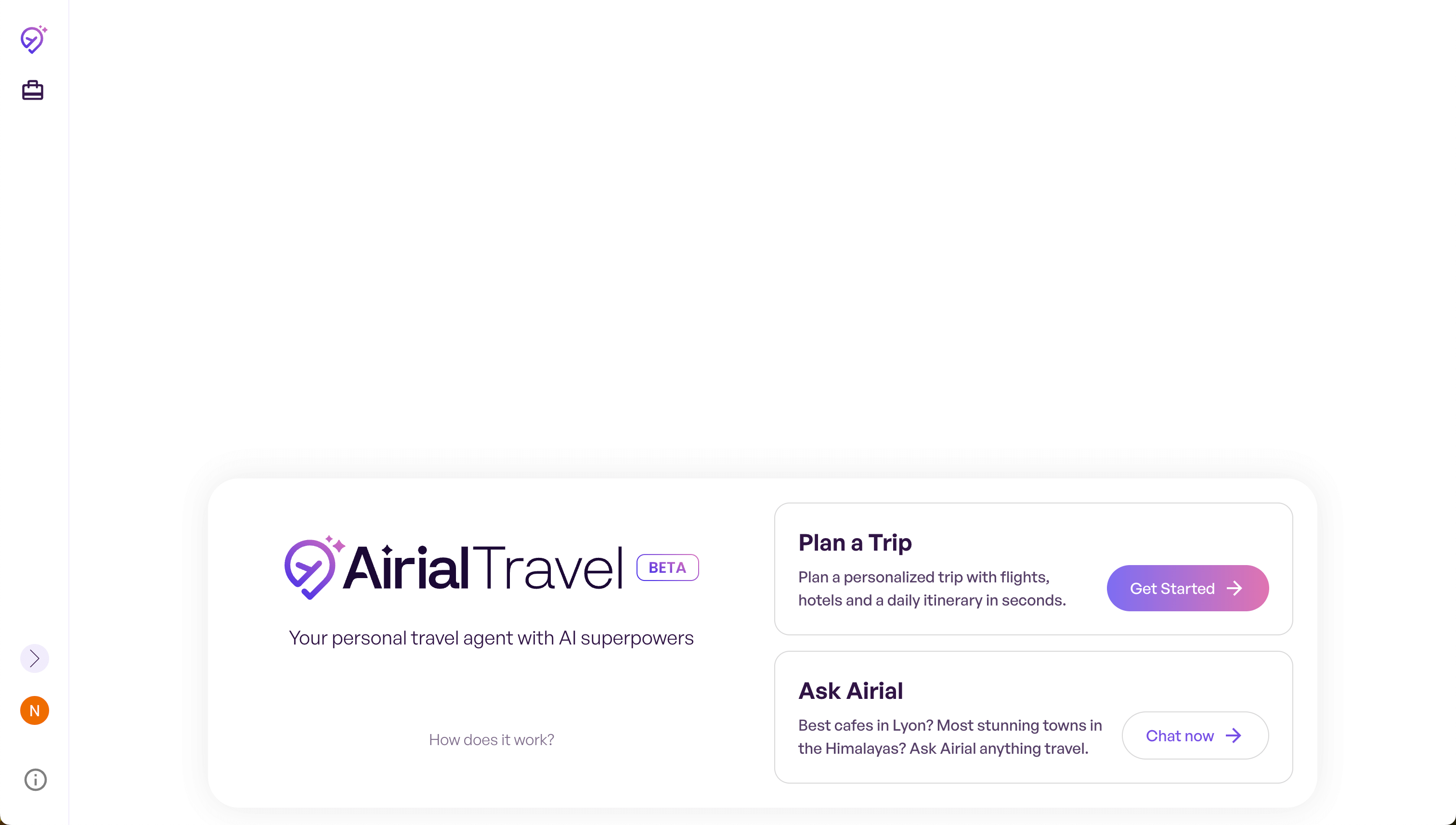Expand the sidebar using the chevron

tap(35, 658)
